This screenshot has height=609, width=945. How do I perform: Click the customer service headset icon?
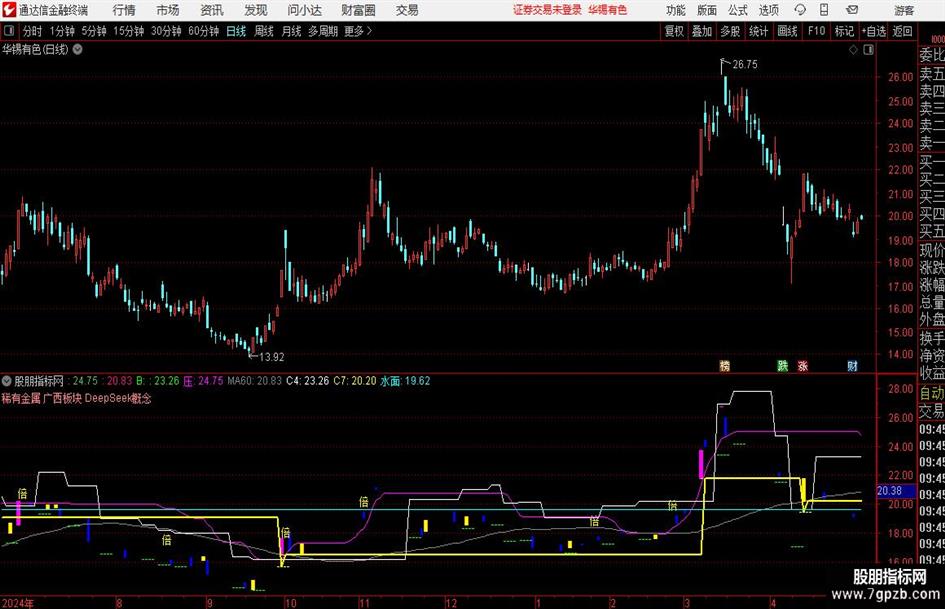(x=800, y=10)
